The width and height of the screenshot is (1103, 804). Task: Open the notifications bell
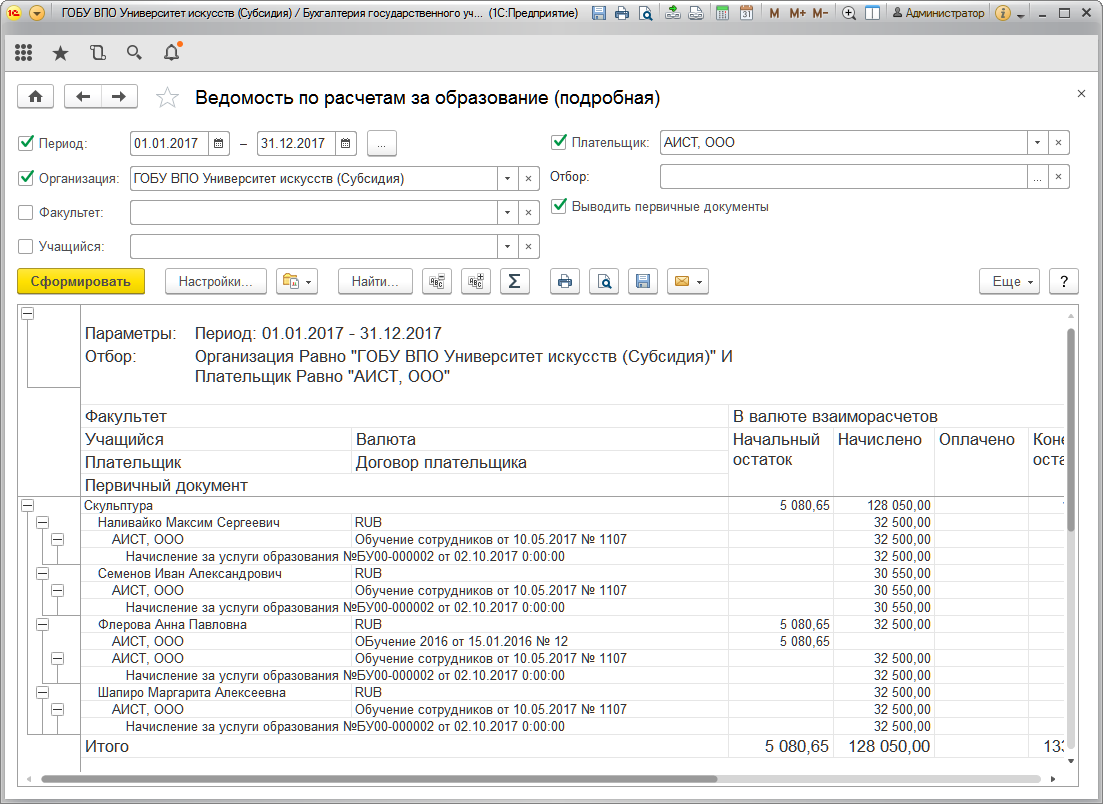[x=171, y=53]
